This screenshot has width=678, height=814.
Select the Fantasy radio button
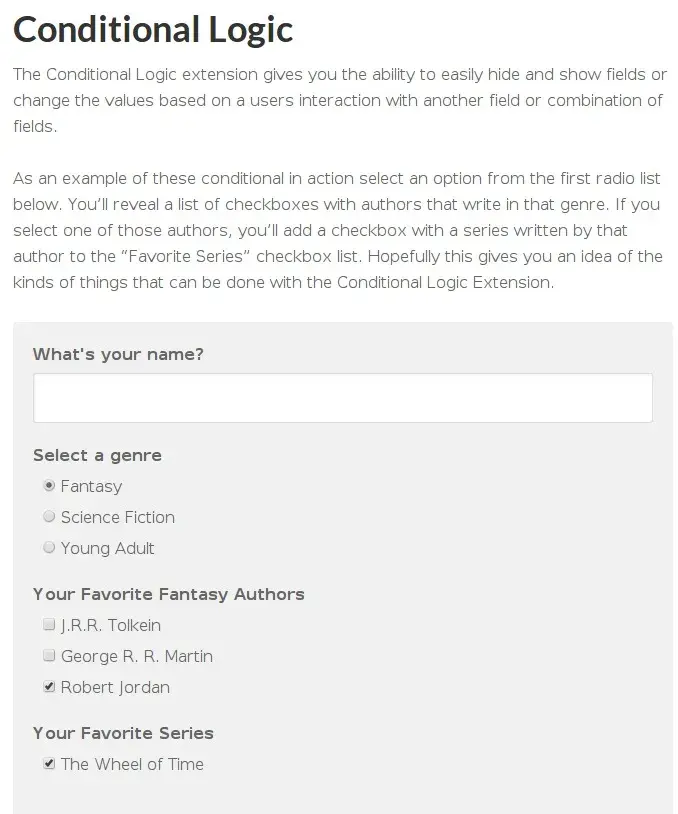pyautogui.click(x=49, y=485)
